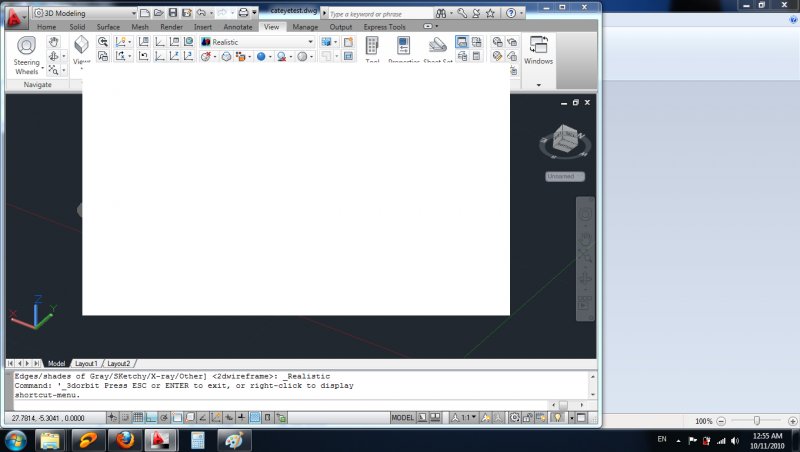Click the command line horizontal scrollbar thumb

563,405
